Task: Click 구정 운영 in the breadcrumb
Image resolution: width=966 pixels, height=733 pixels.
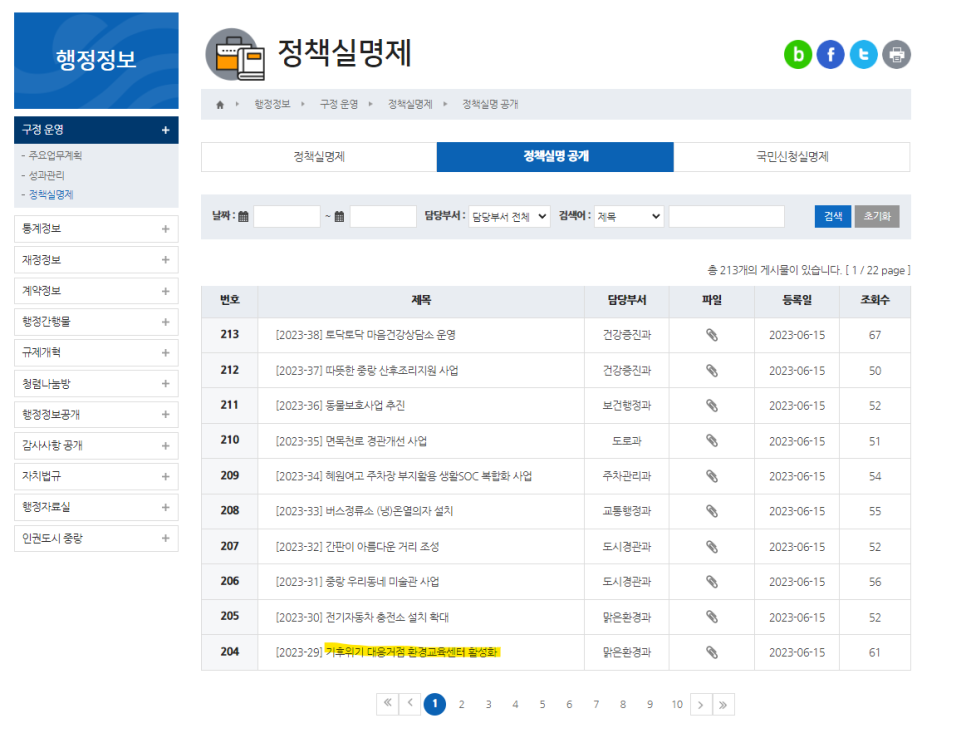Action: 339,105
